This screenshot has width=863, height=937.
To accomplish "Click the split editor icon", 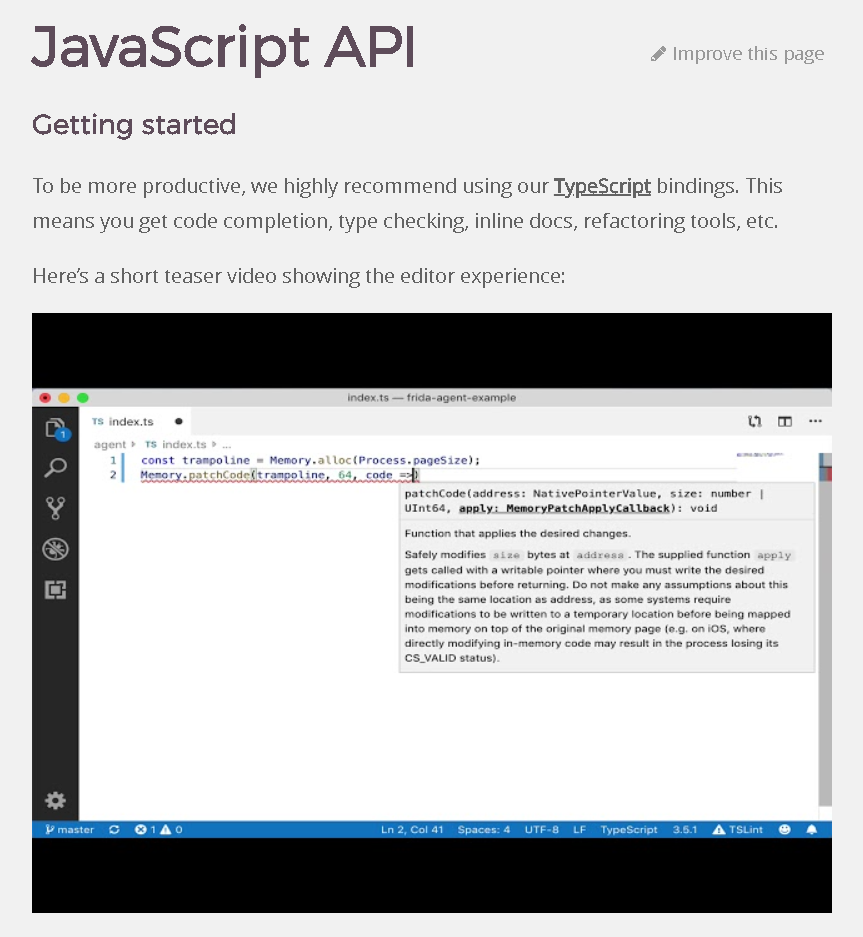I will tap(785, 422).
